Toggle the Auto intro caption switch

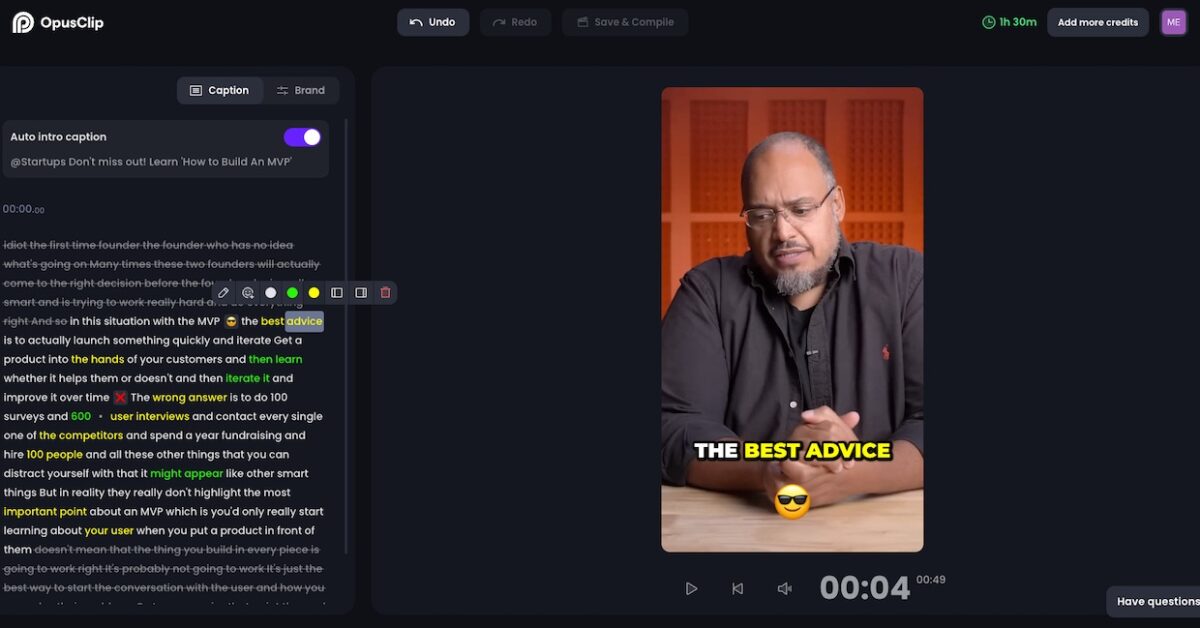tap(302, 137)
